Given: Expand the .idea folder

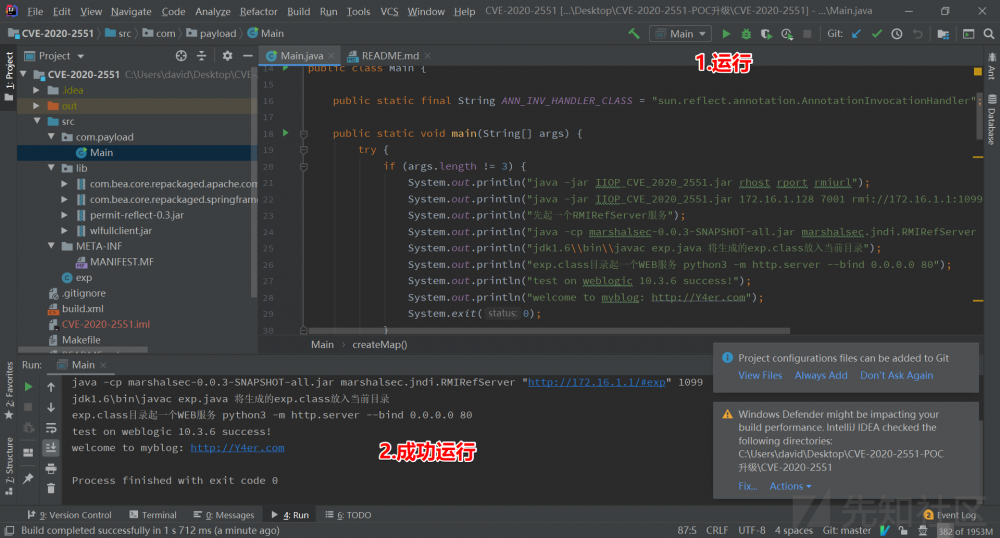Looking at the screenshot, I should (36, 91).
